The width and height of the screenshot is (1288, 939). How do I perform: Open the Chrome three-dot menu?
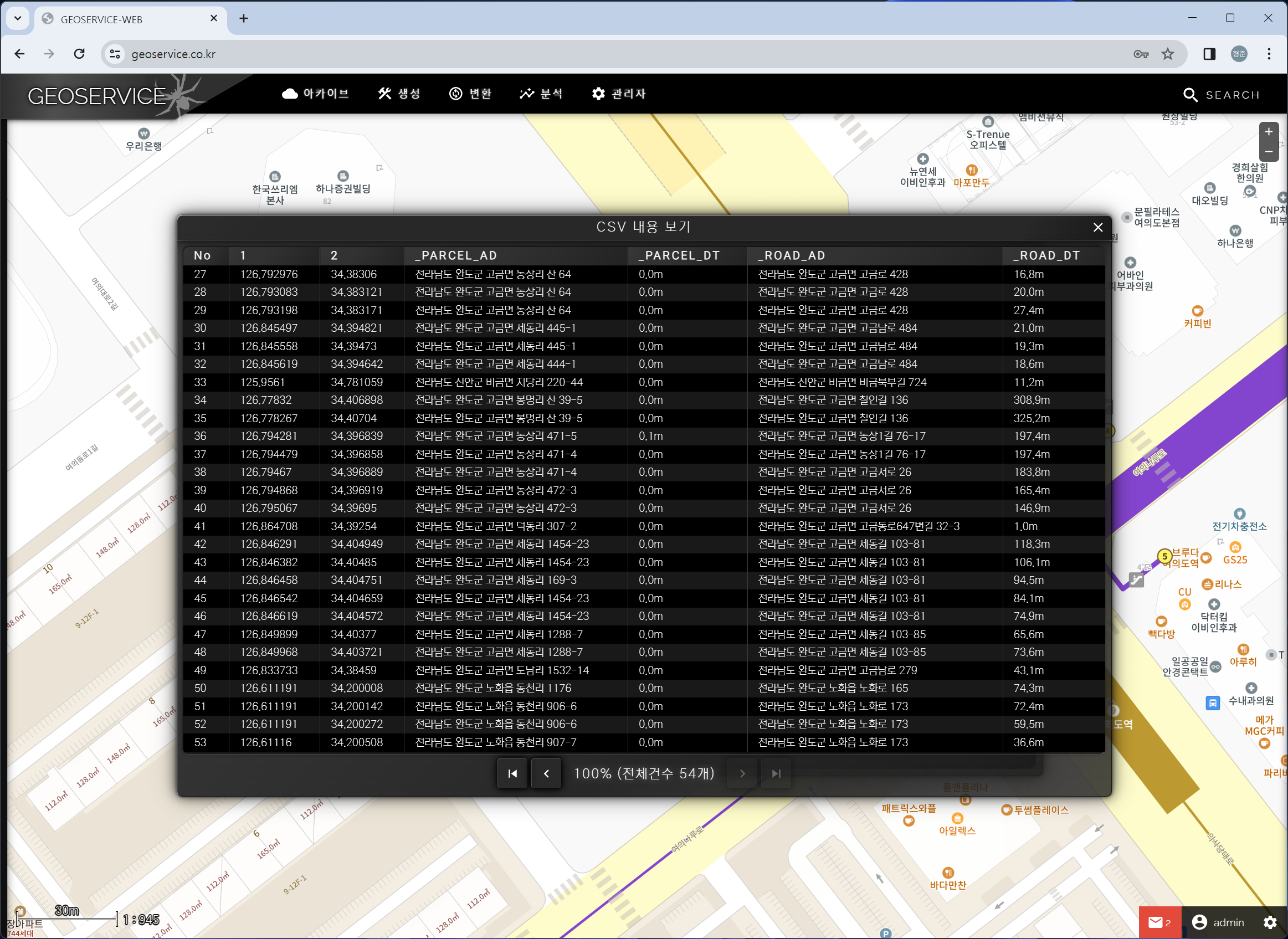(1269, 53)
